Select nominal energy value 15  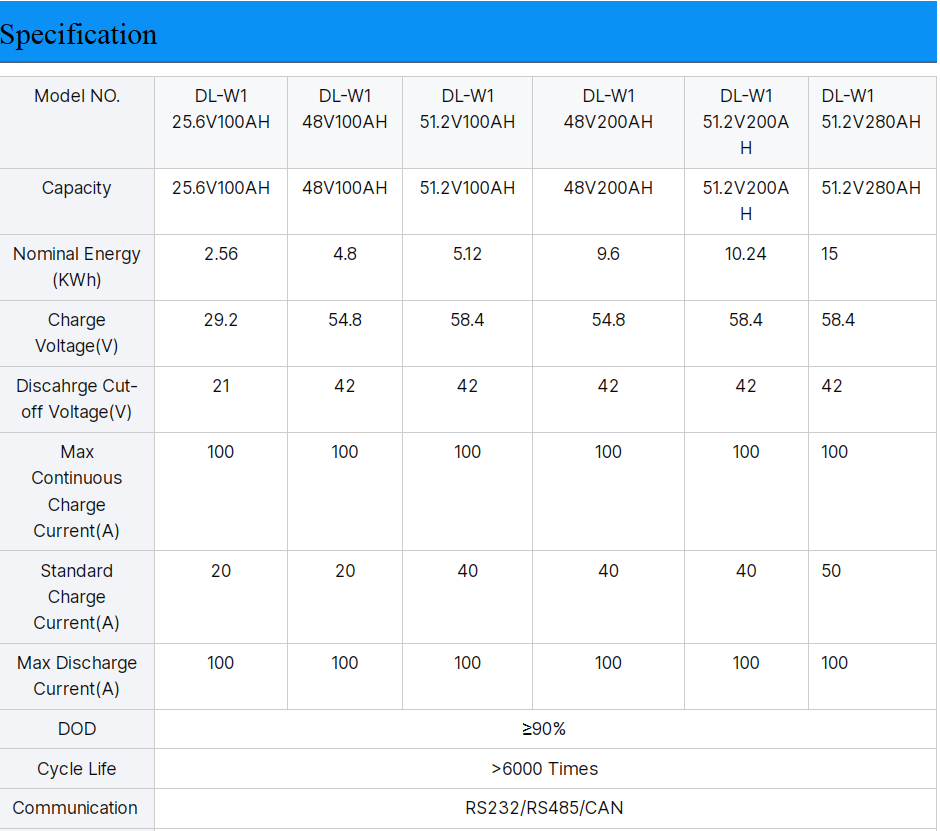point(829,254)
